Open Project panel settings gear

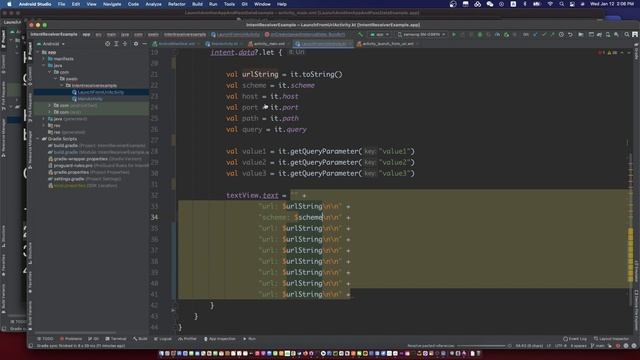(x=136, y=44)
